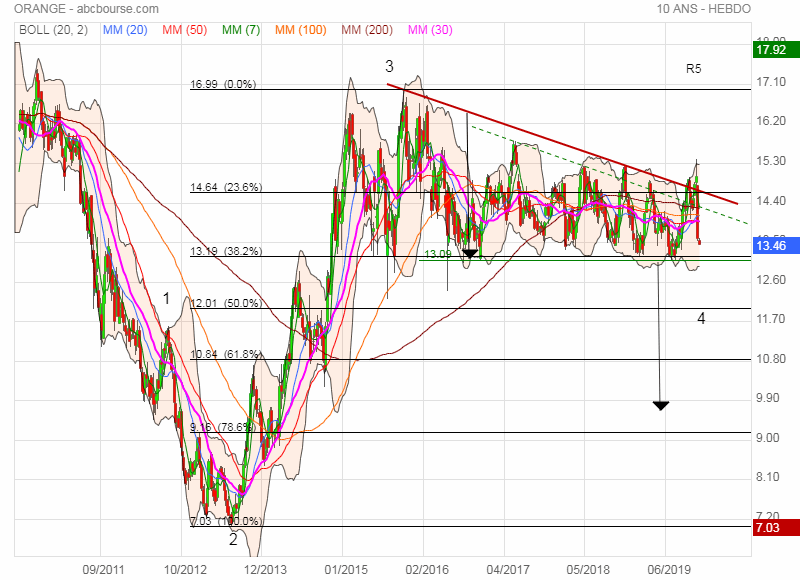The height and width of the screenshot is (580, 800).
Task: Select the 04/2017 date axis label
Action: click(508, 569)
